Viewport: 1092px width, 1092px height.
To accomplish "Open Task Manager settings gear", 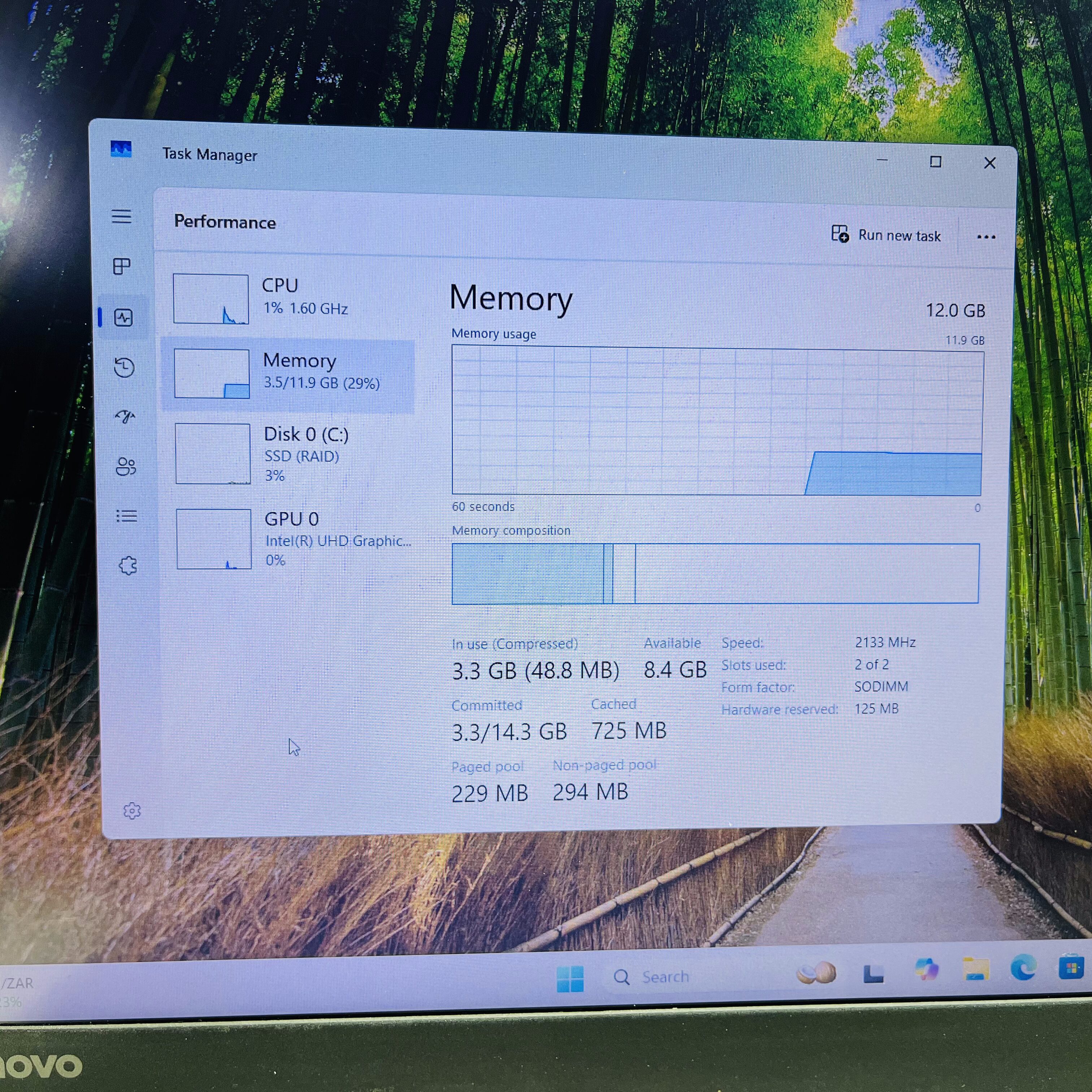I will point(132,811).
